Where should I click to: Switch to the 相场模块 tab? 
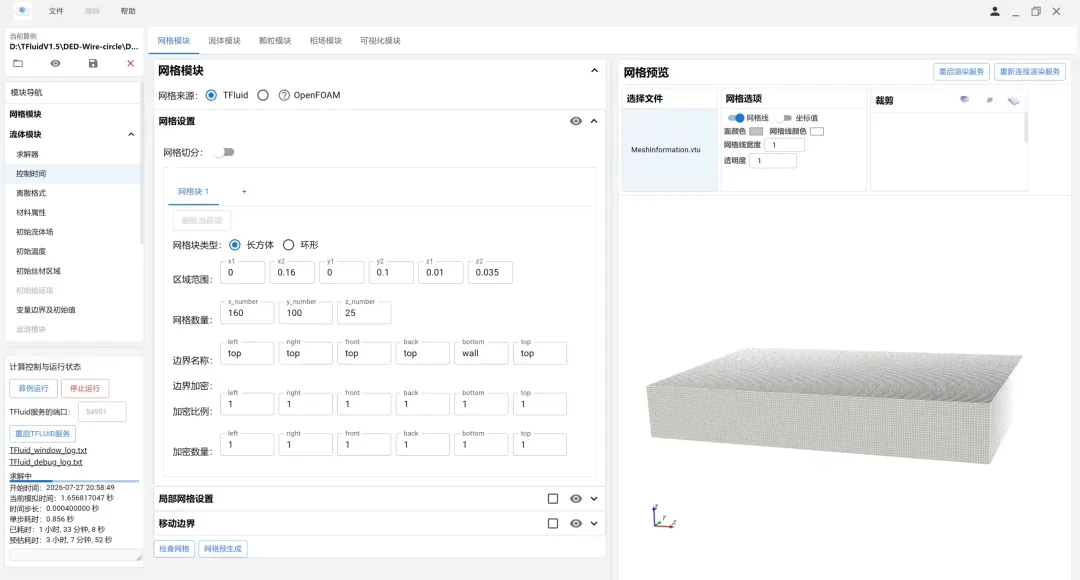click(326, 41)
